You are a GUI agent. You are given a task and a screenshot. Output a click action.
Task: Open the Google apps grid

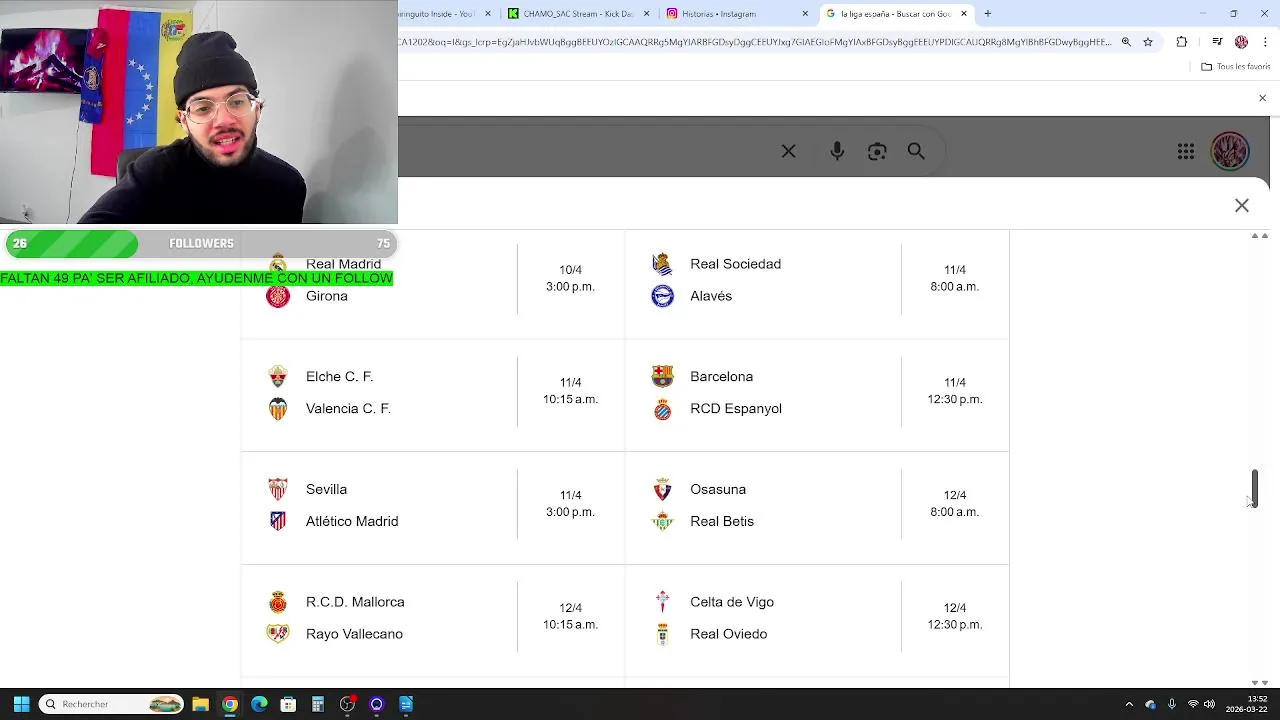pyautogui.click(x=1186, y=151)
